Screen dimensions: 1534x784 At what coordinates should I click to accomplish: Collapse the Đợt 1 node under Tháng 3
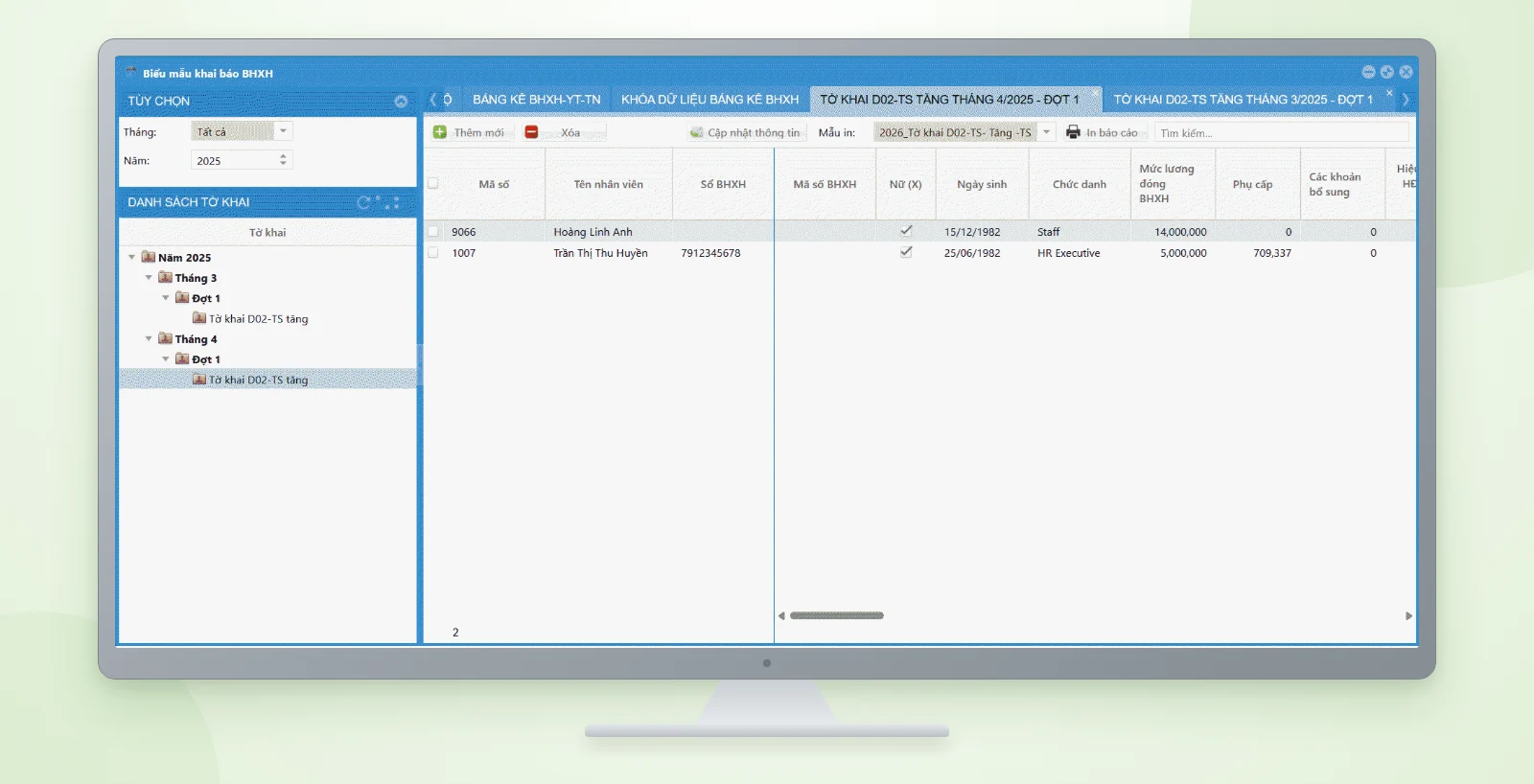pyautogui.click(x=166, y=298)
